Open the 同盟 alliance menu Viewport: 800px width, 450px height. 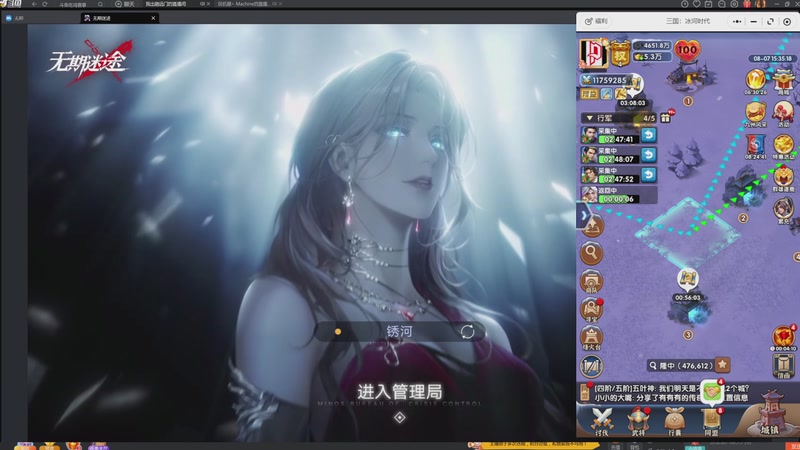click(711, 421)
